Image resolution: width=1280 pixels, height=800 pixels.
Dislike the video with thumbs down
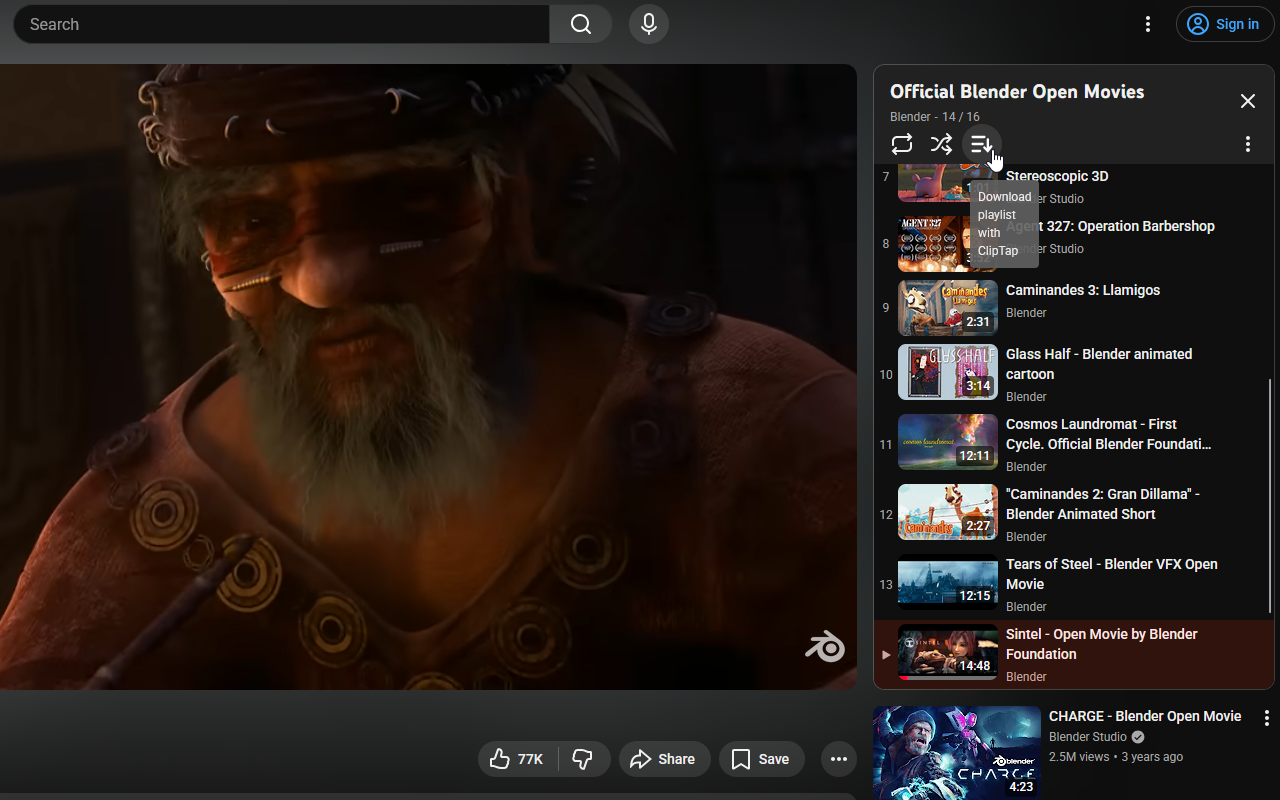click(x=583, y=760)
